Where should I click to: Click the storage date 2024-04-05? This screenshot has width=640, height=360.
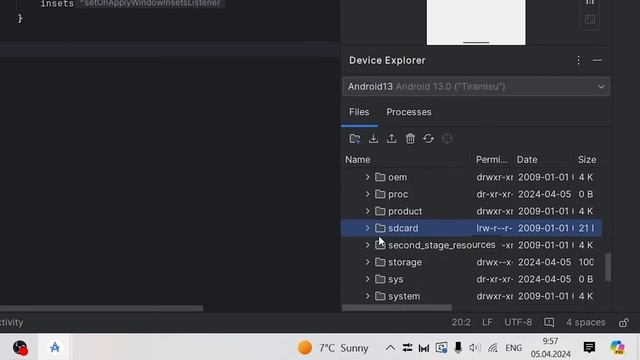544,262
